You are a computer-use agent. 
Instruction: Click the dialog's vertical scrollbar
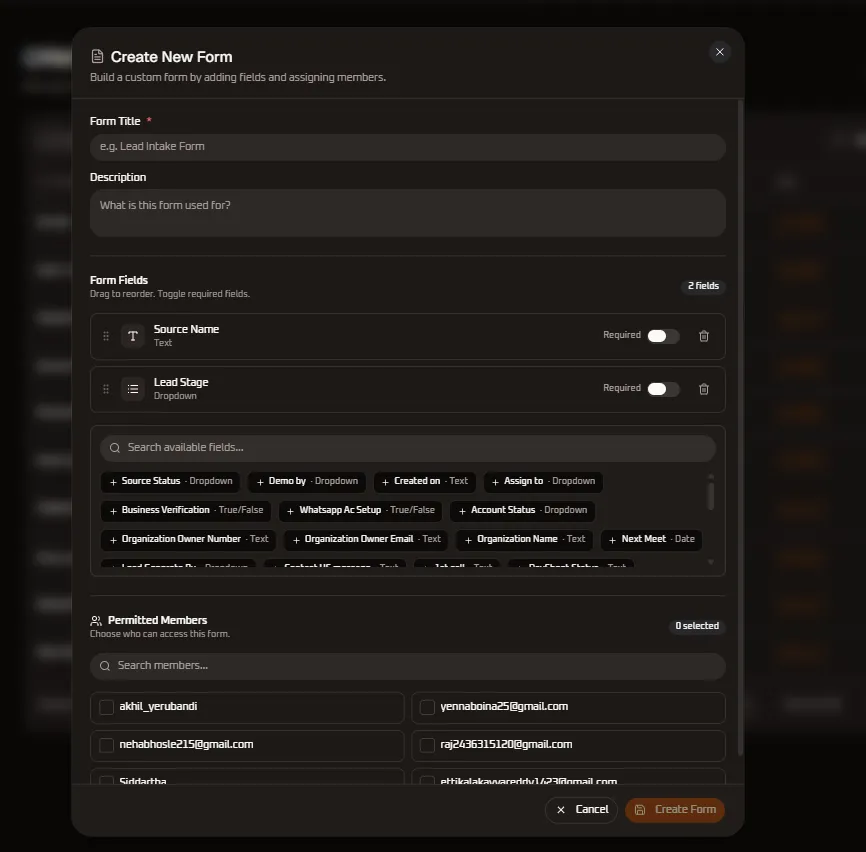(741, 428)
